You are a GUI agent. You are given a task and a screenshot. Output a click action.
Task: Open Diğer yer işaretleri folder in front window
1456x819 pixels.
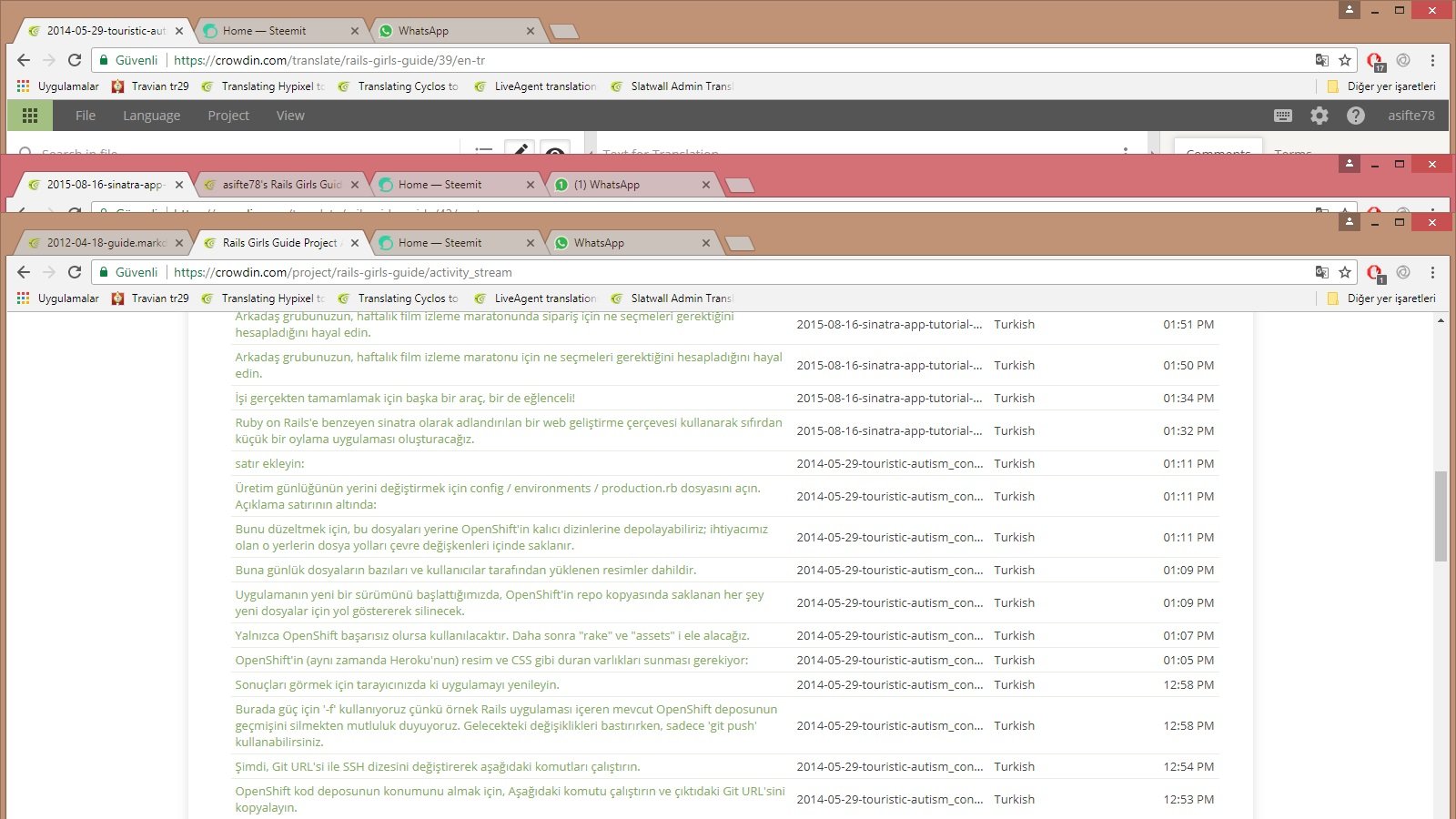click(1381, 298)
